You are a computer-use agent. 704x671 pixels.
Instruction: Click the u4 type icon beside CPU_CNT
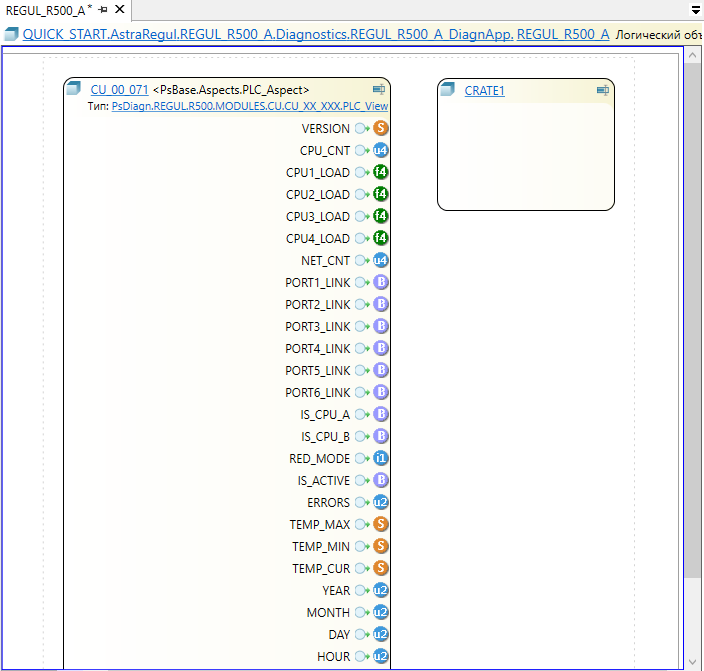381,151
